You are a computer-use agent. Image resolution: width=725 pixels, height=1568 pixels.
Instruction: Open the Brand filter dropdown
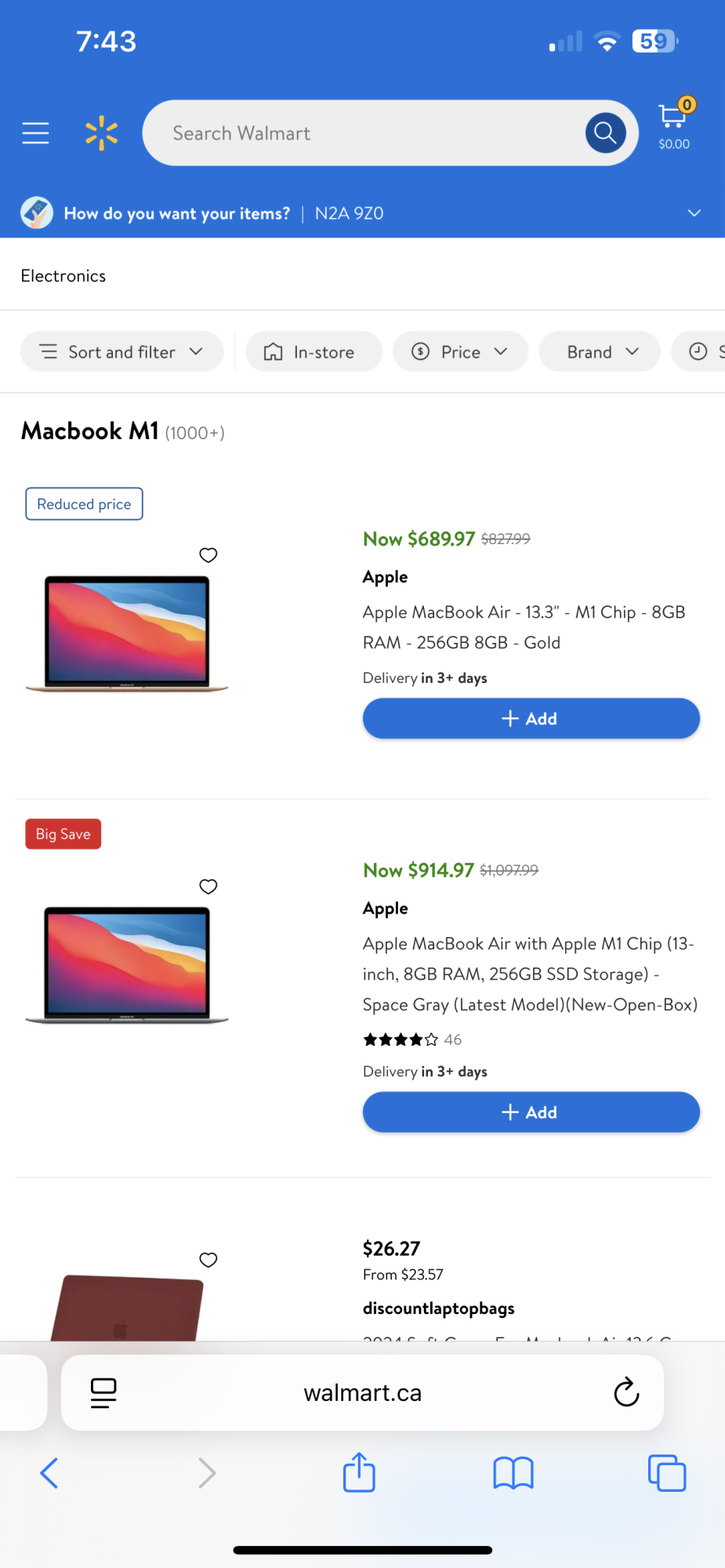click(x=600, y=352)
